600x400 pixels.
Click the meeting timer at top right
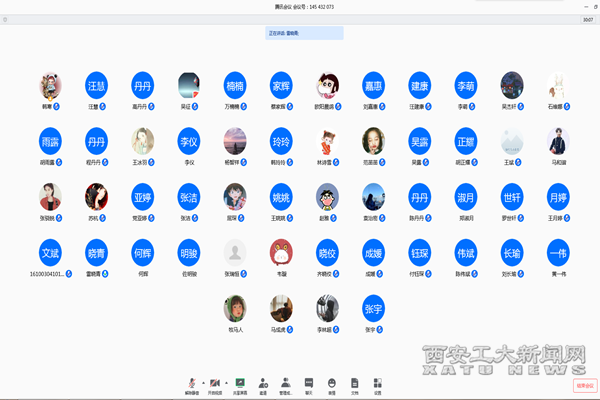point(588,18)
